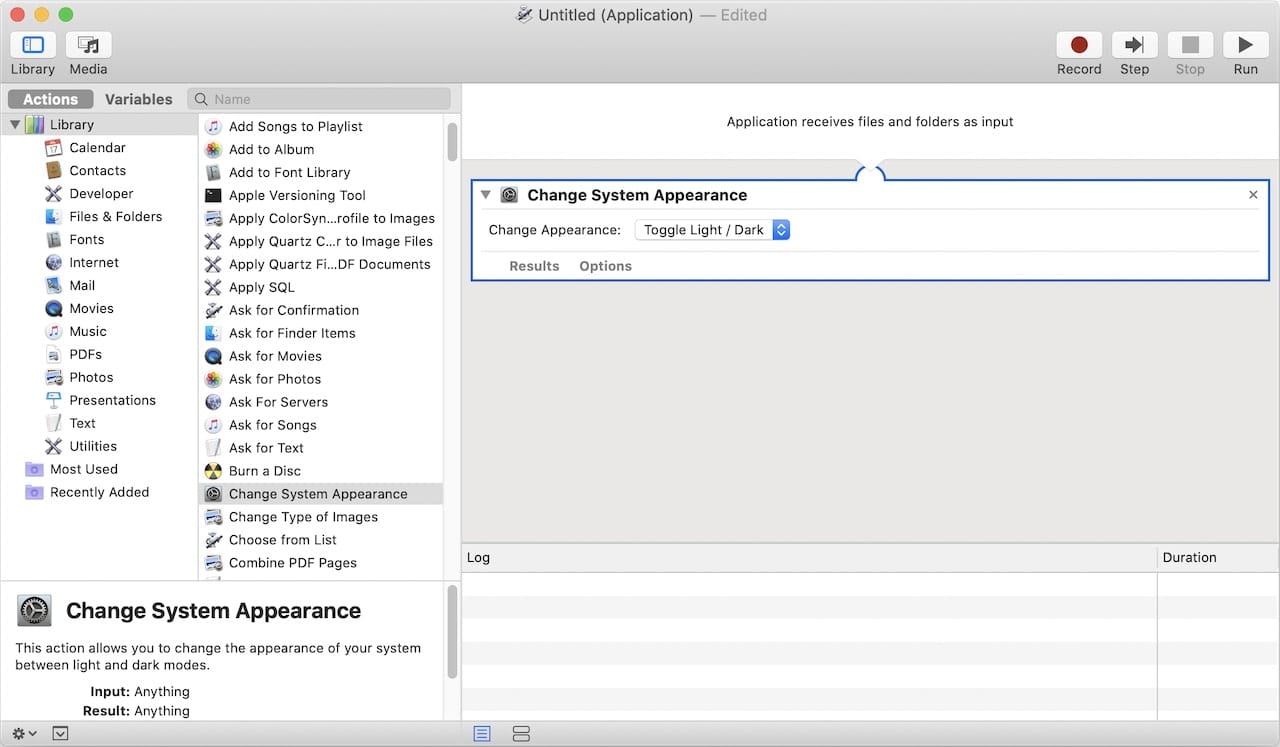
Task: Select the Utilities category in the library
Action: click(x=92, y=446)
